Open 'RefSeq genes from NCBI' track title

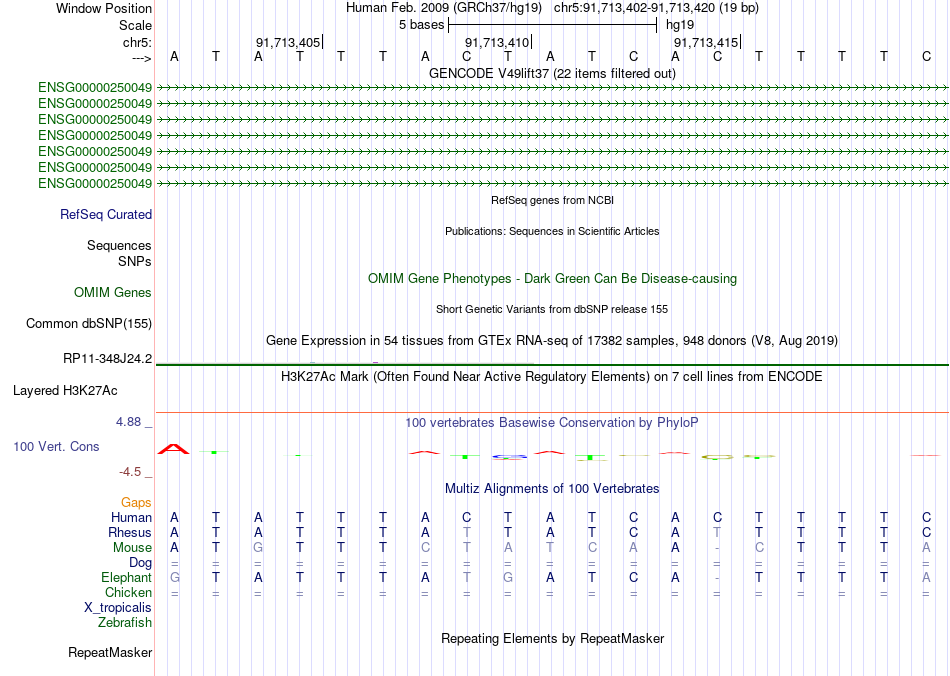[x=552, y=200]
